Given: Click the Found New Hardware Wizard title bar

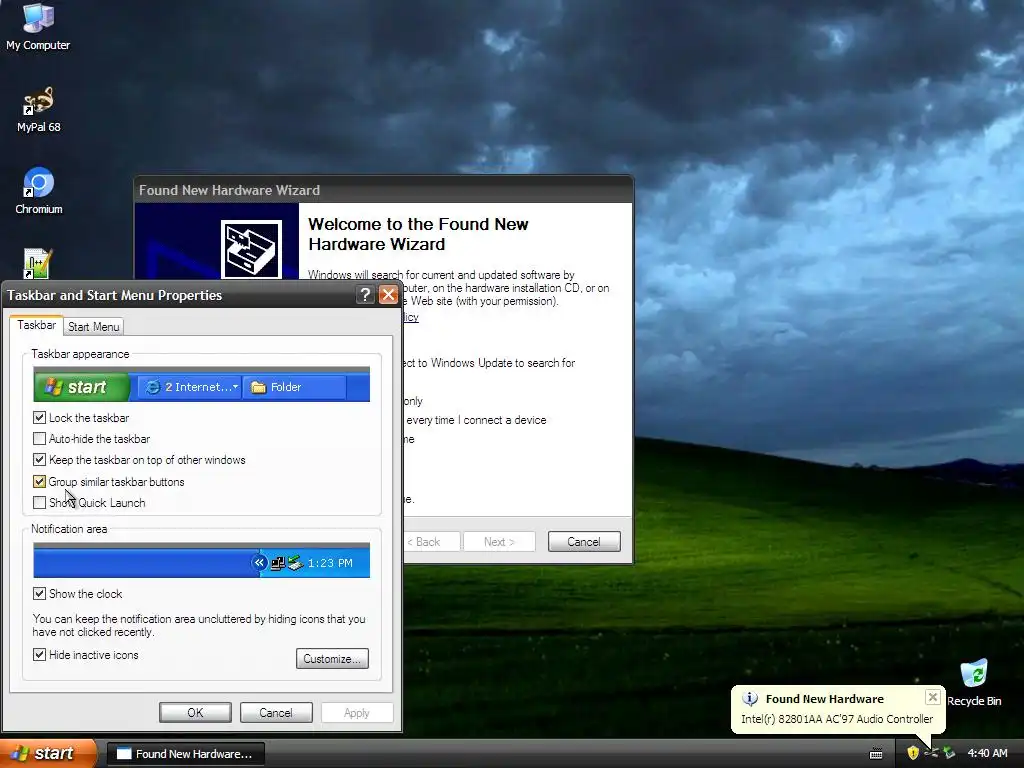Looking at the screenshot, I should (x=384, y=190).
